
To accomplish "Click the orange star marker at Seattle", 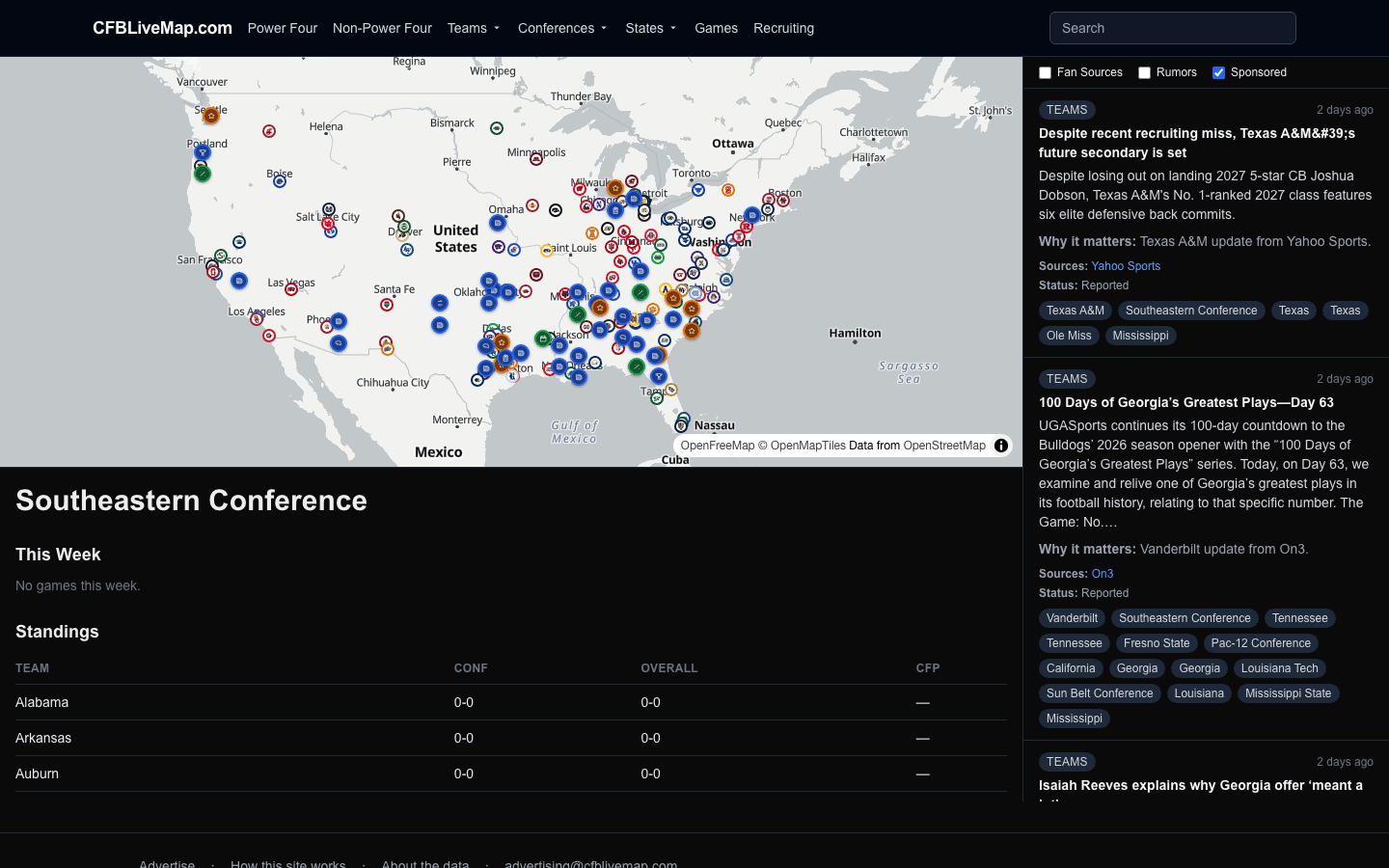I will pyautogui.click(x=211, y=116).
